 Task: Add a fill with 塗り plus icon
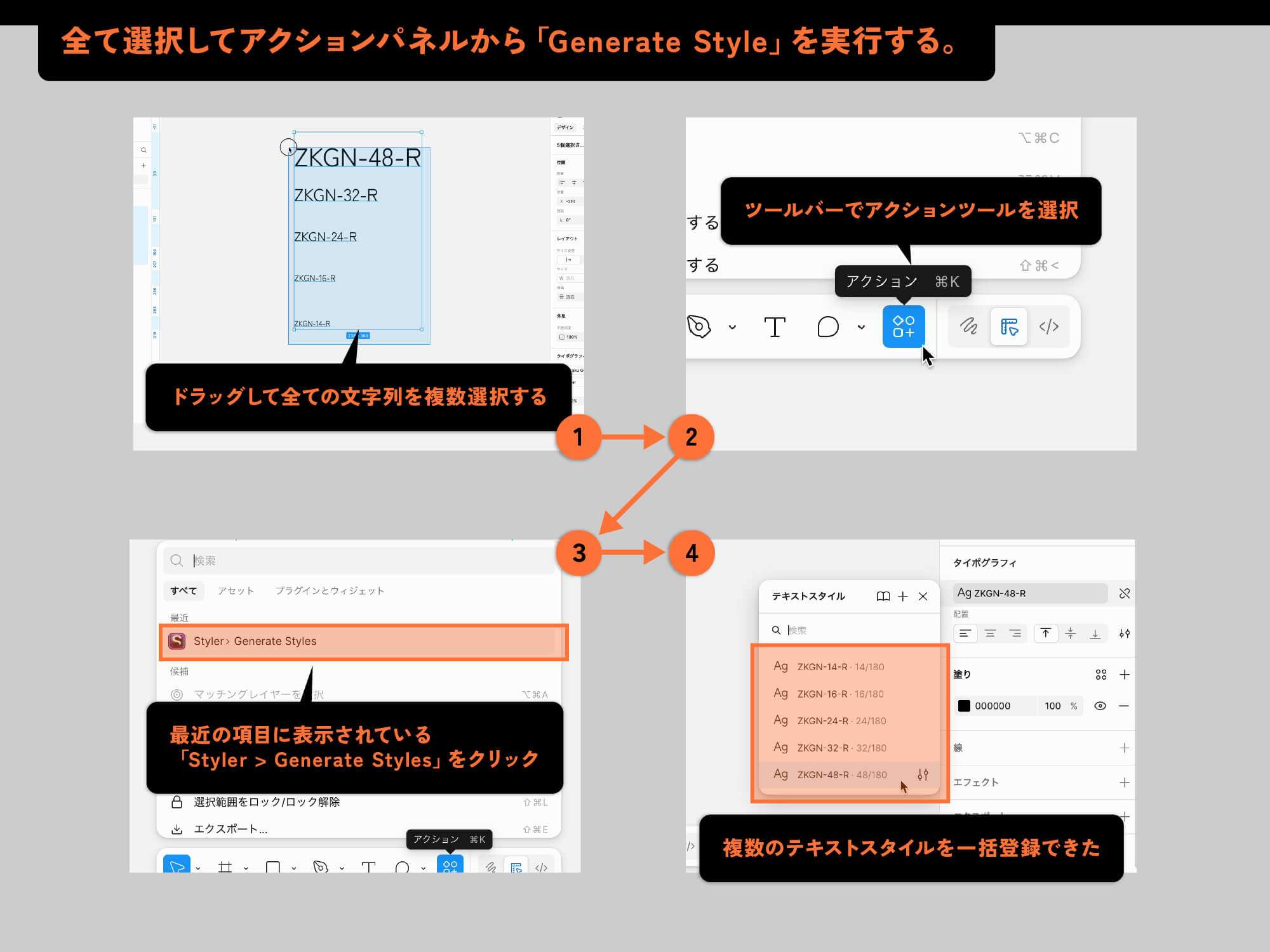[x=1125, y=675]
